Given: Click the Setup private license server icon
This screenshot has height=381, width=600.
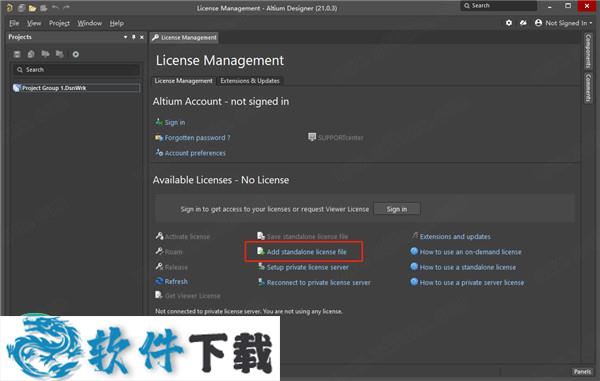Looking at the screenshot, I should click(x=261, y=266).
